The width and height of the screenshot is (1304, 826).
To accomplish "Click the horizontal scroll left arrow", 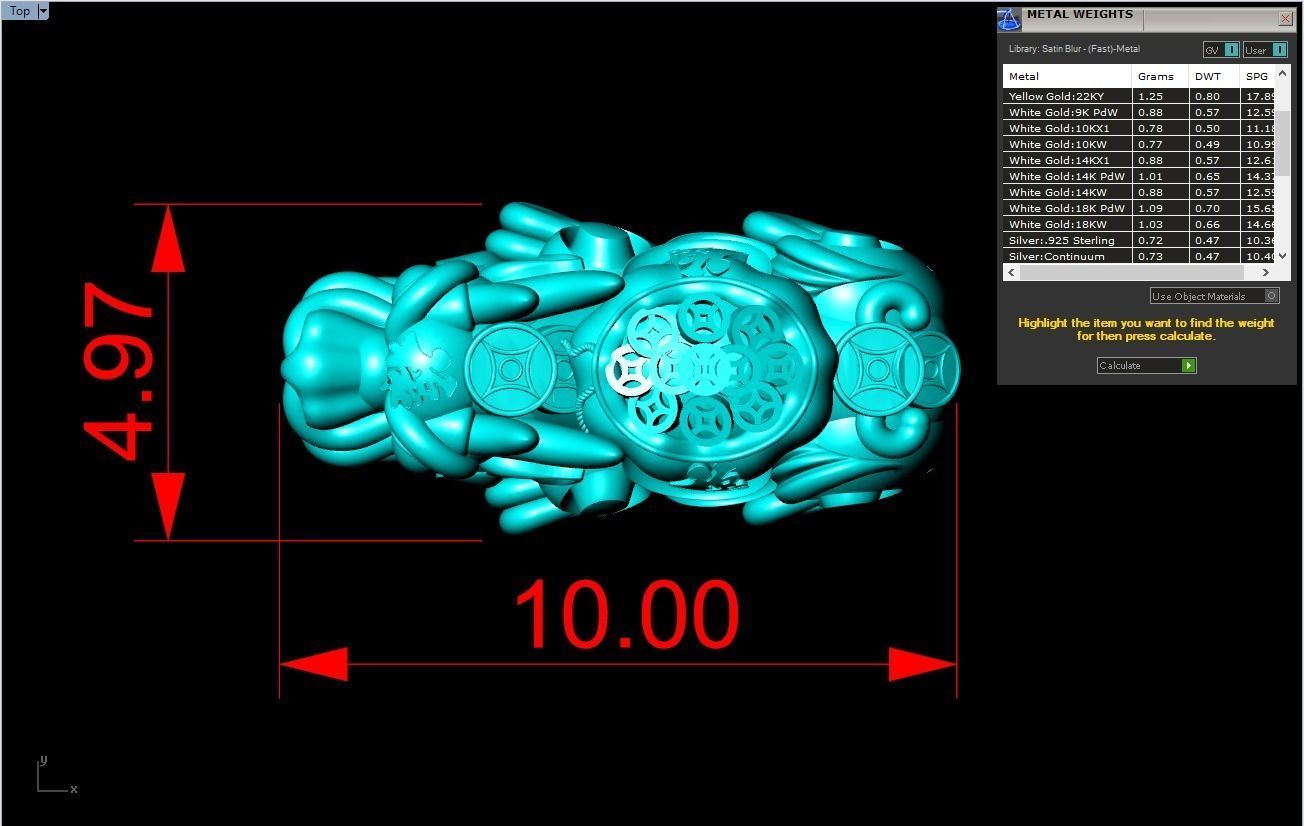I will coord(1011,272).
